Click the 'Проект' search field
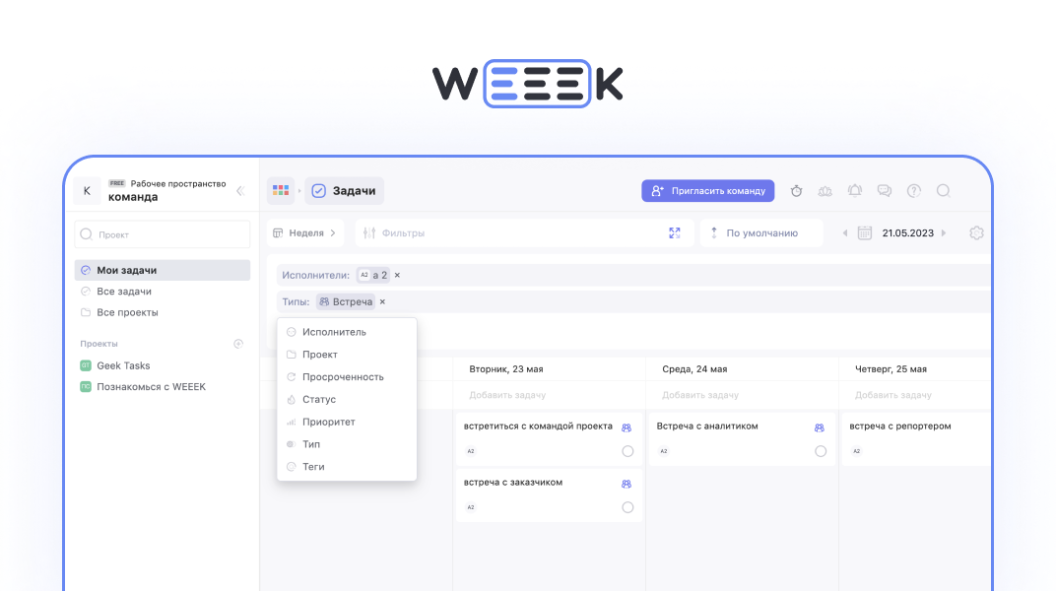The width and height of the screenshot is (1056, 591). coord(163,235)
